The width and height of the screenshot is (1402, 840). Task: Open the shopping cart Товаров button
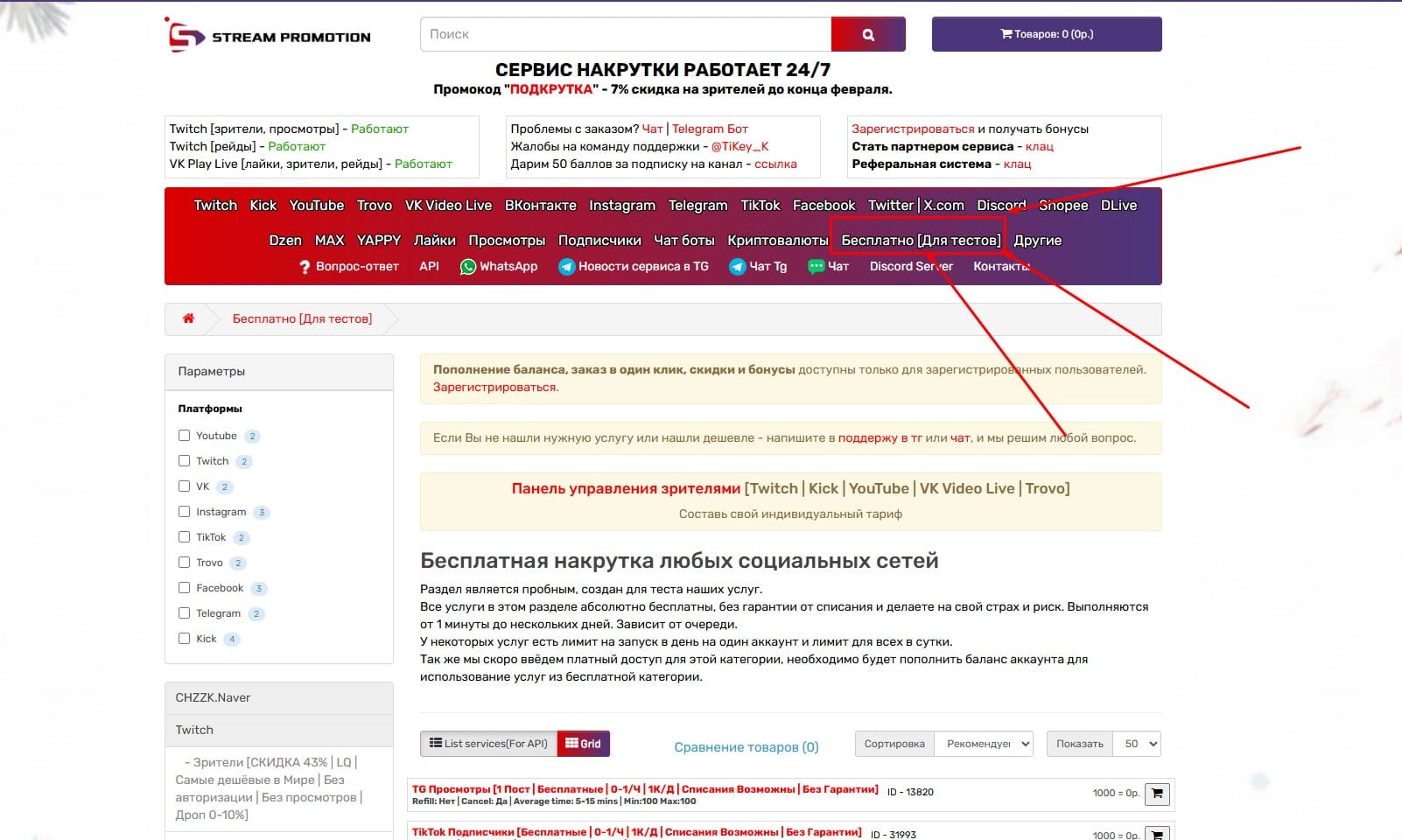(x=1047, y=34)
